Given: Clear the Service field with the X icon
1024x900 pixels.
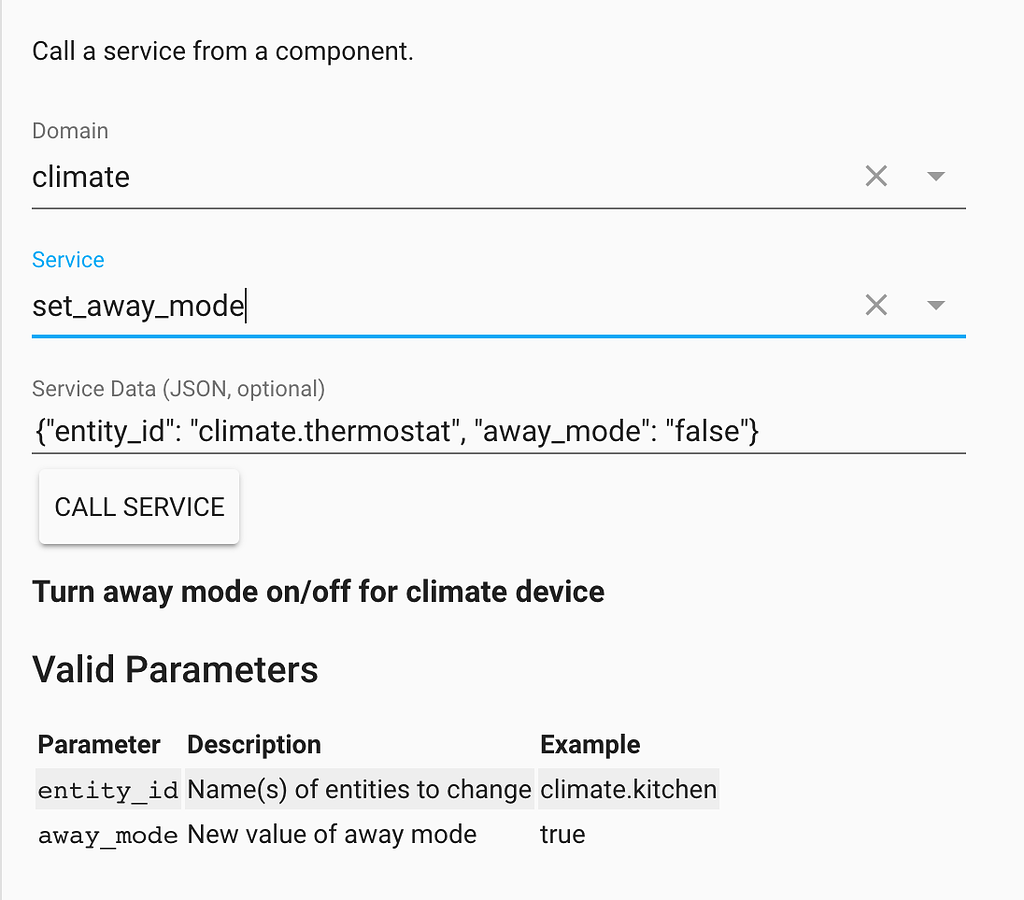Looking at the screenshot, I should coord(876,305).
